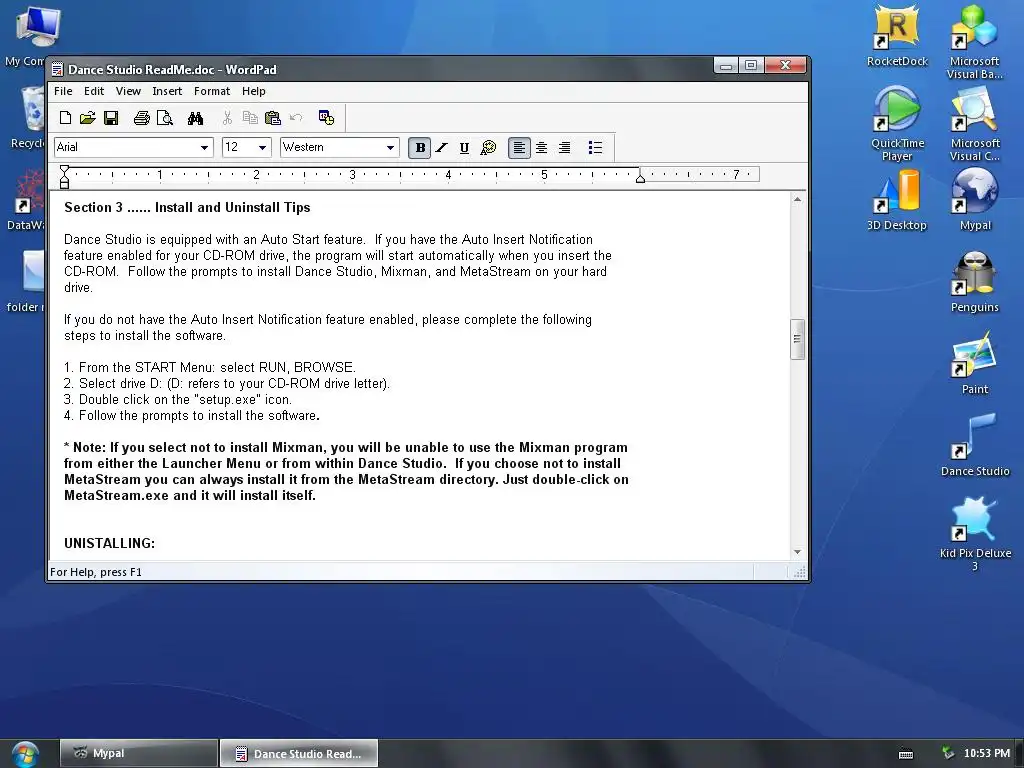Open the Help menu

point(253,91)
